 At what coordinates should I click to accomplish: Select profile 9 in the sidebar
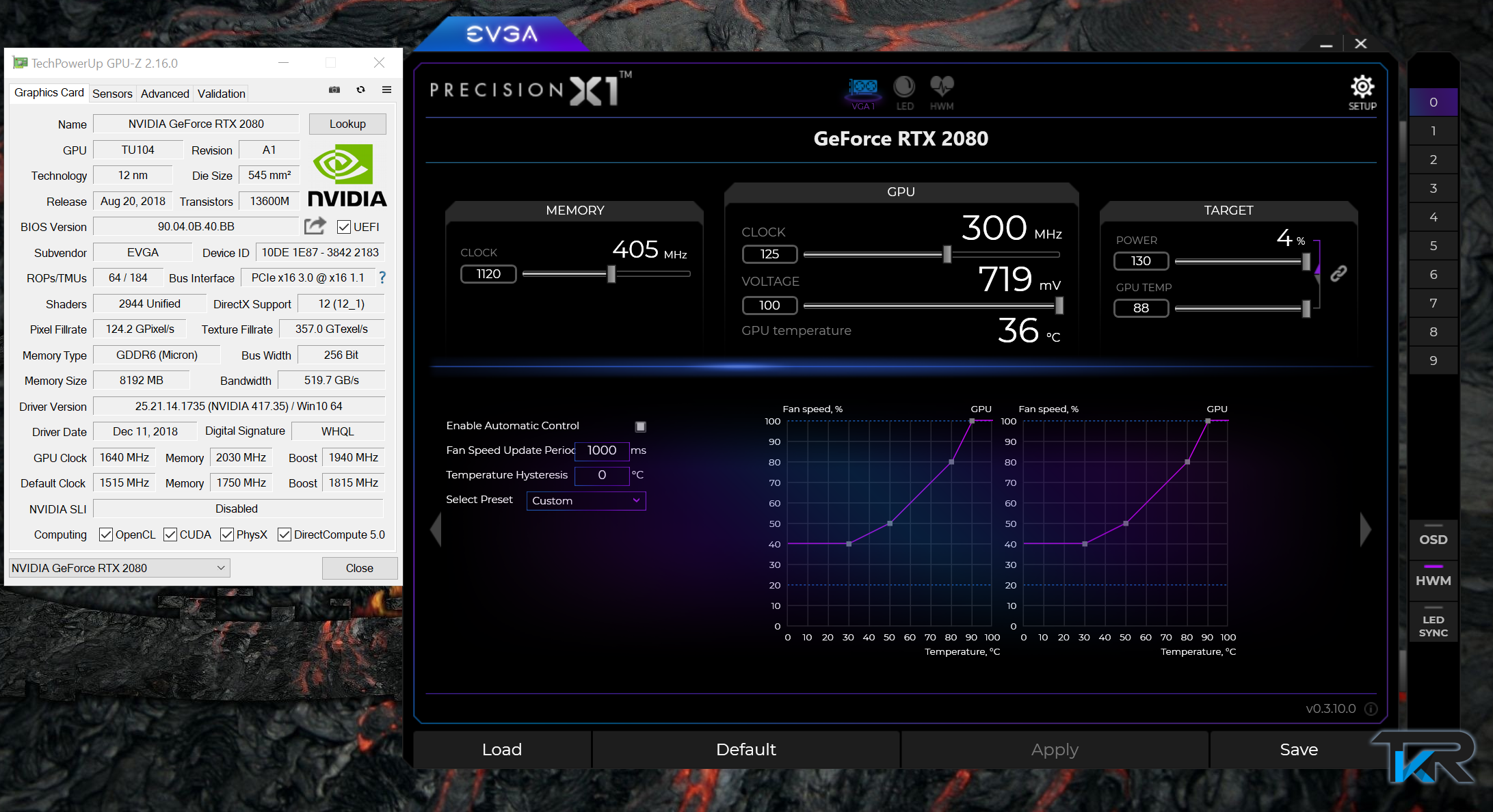click(x=1433, y=361)
